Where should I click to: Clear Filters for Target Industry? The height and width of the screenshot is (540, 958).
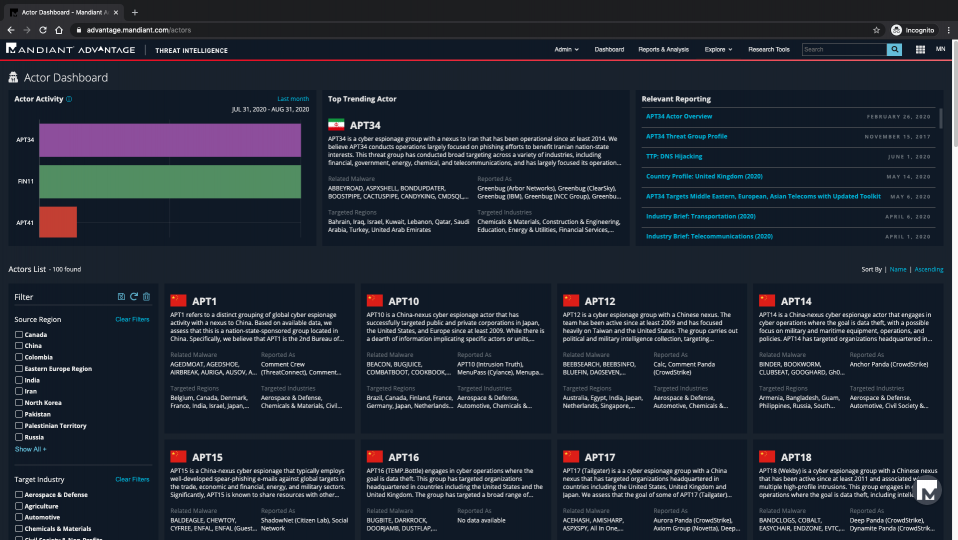pyautogui.click(x=132, y=480)
